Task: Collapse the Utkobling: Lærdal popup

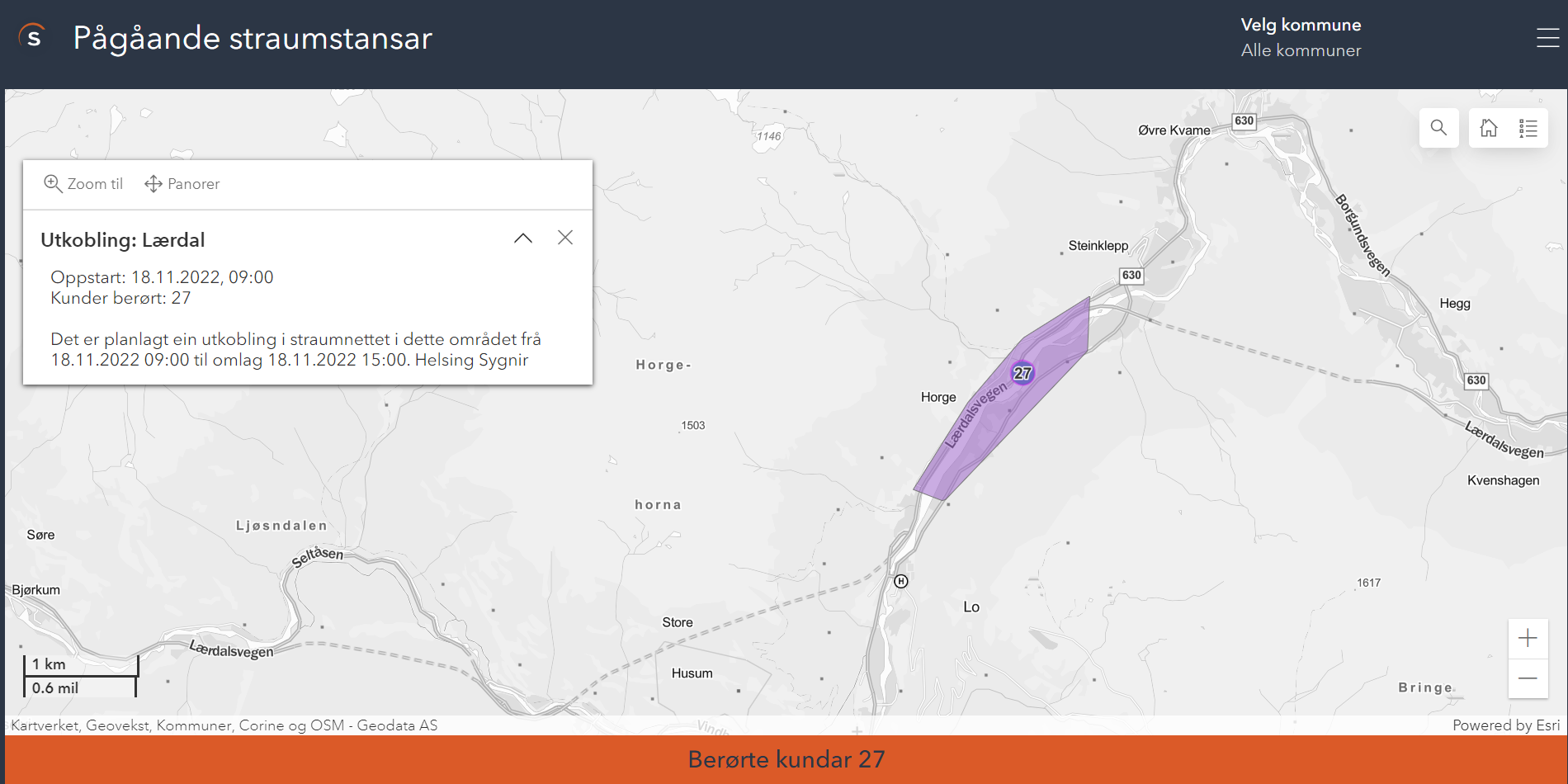Action: [523, 238]
